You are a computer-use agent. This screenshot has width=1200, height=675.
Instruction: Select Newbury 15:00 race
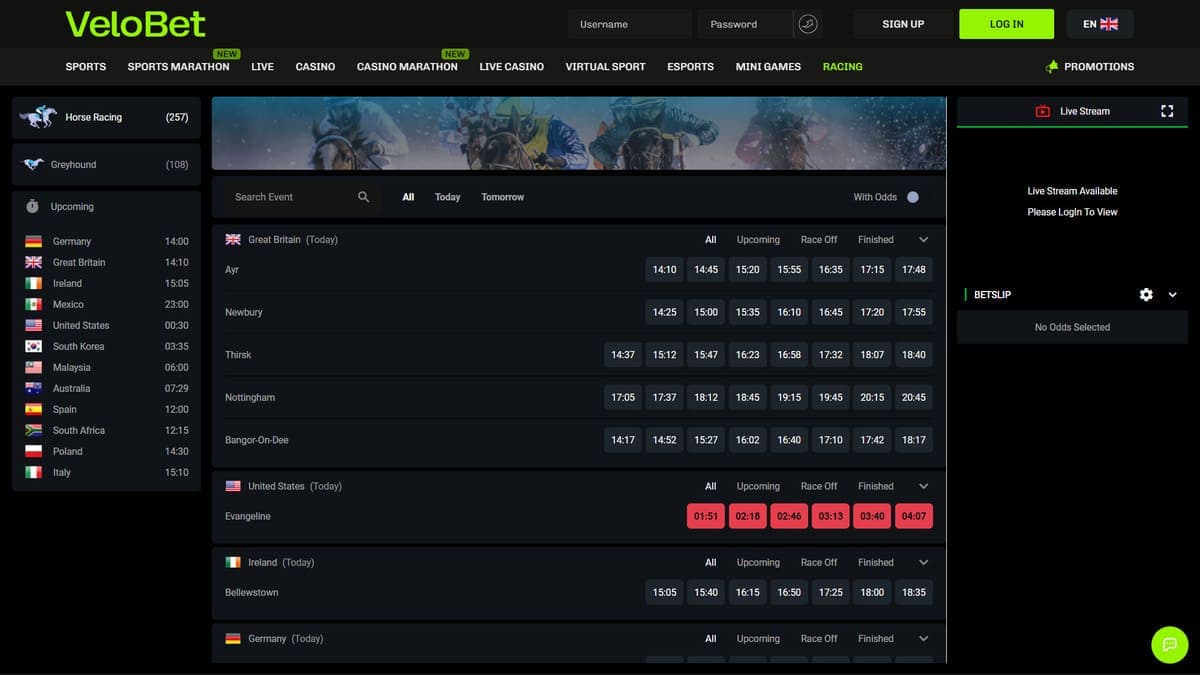pyautogui.click(x=706, y=312)
